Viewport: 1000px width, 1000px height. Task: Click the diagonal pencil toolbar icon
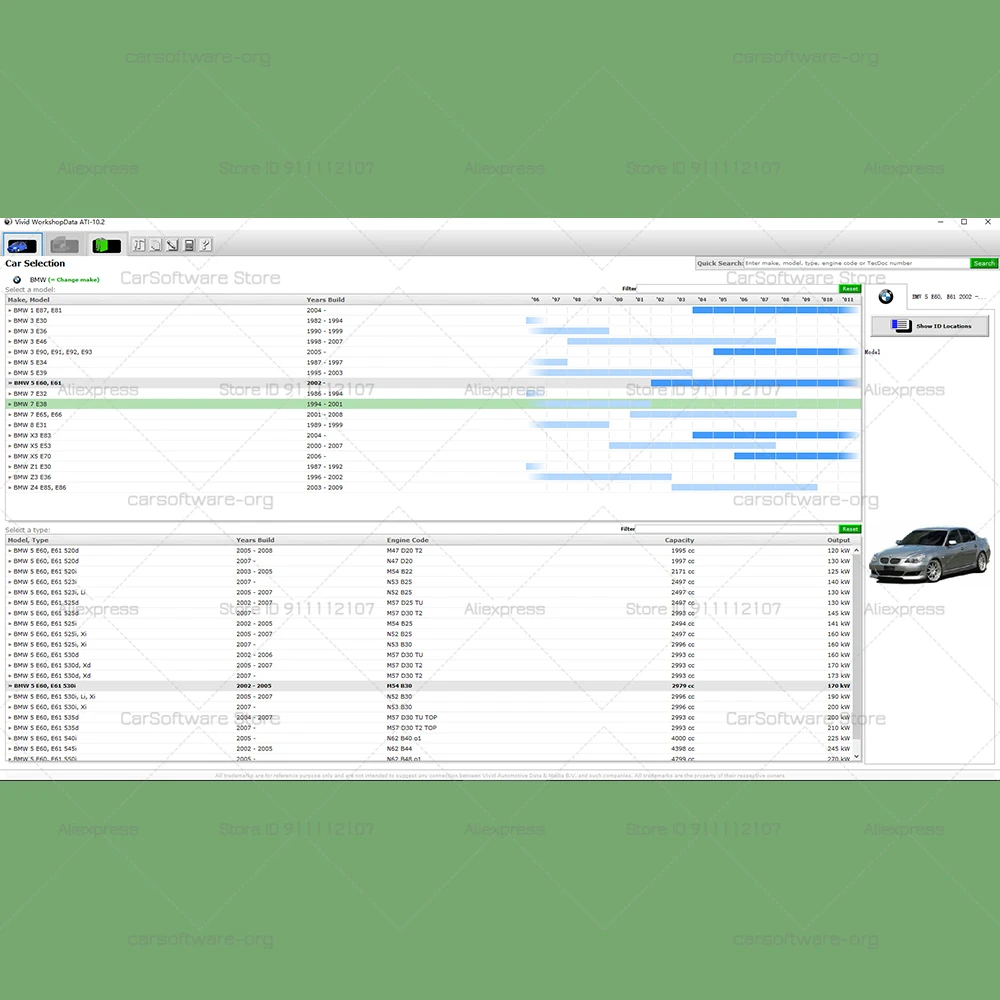coord(172,245)
